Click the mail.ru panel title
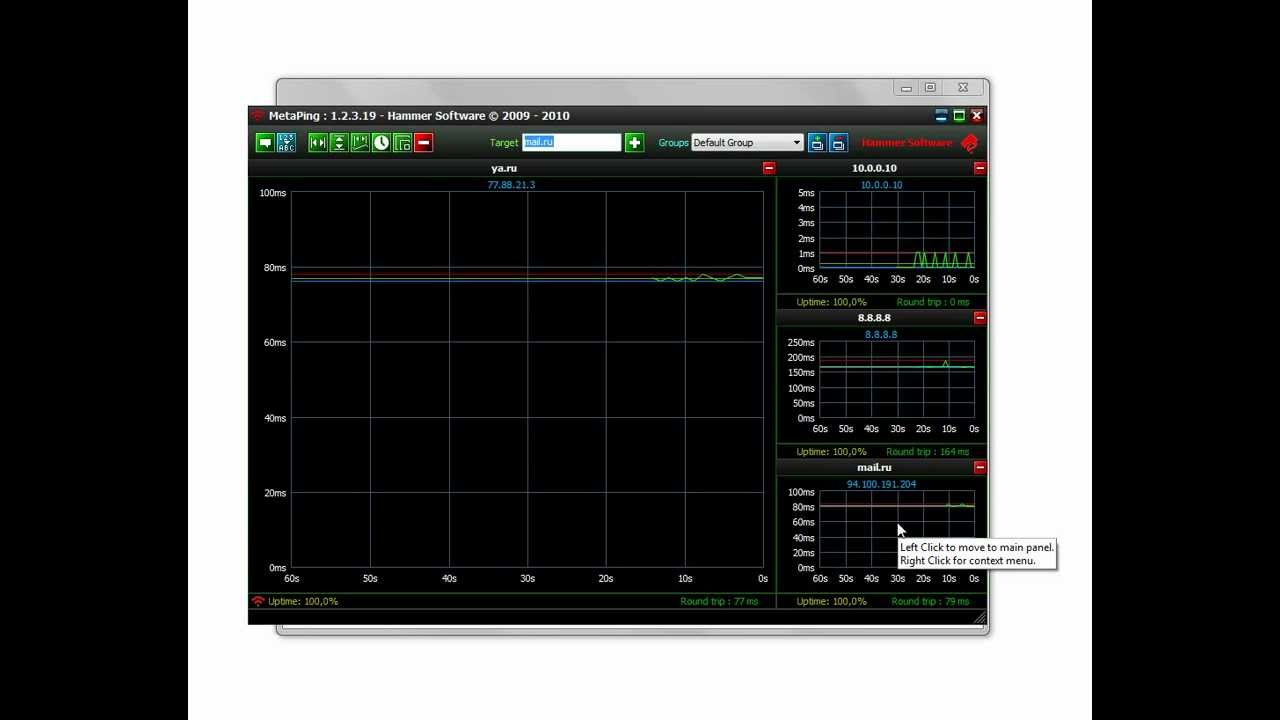This screenshot has height=720, width=1280. pyautogui.click(x=874, y=467)
